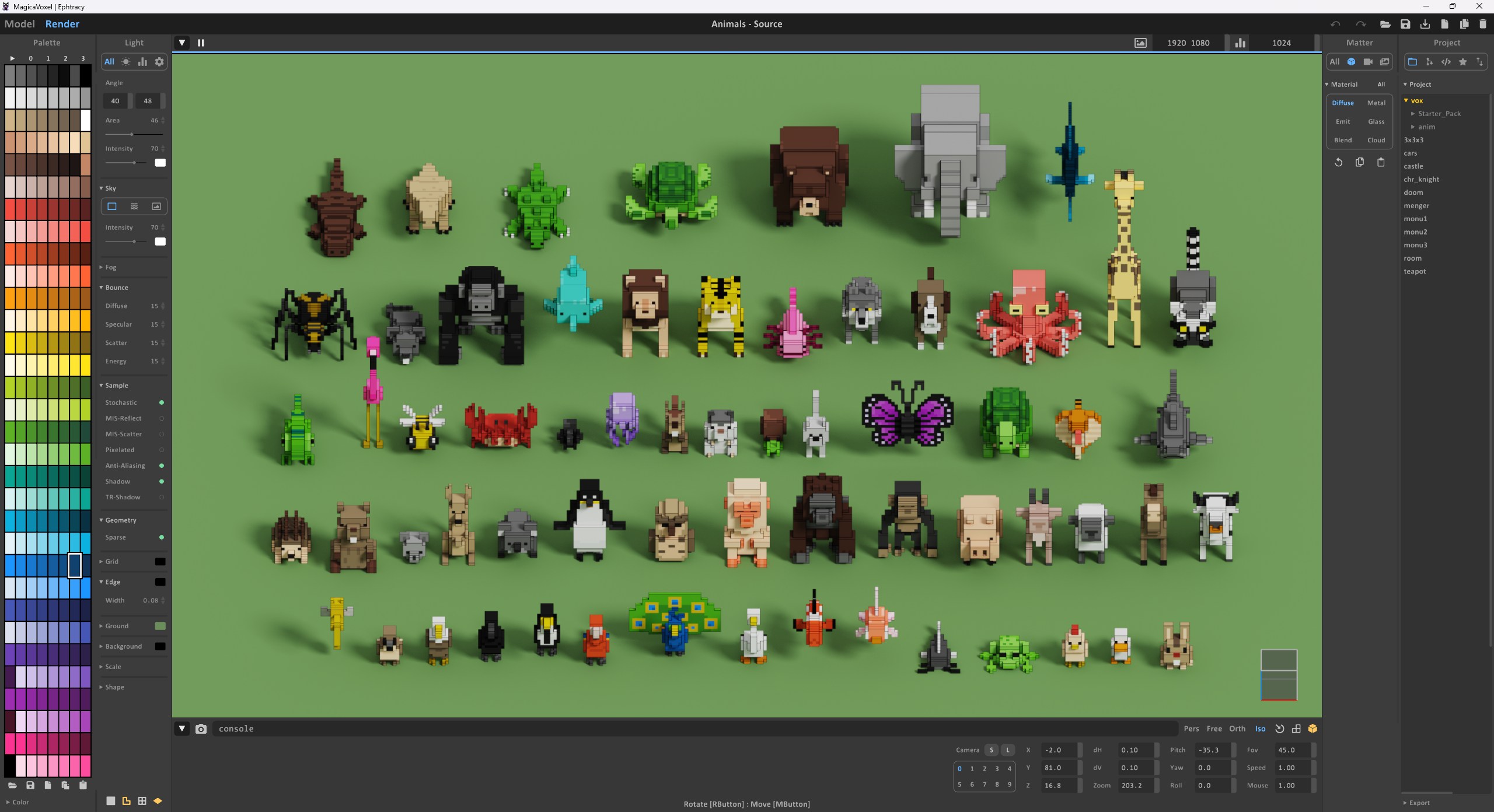Click the Ground color swatch

click(160, 626)
